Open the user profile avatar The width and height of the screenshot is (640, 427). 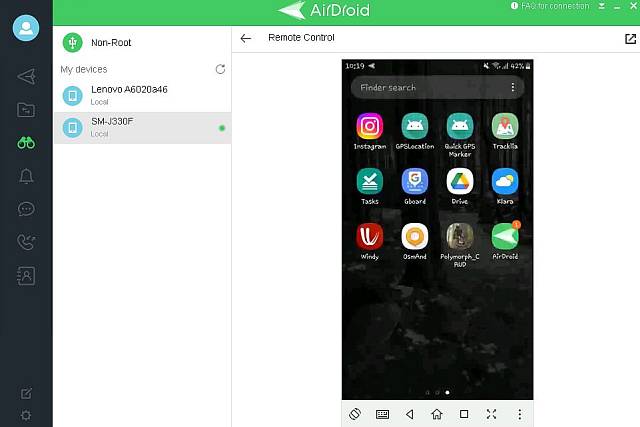coord(26,28)
